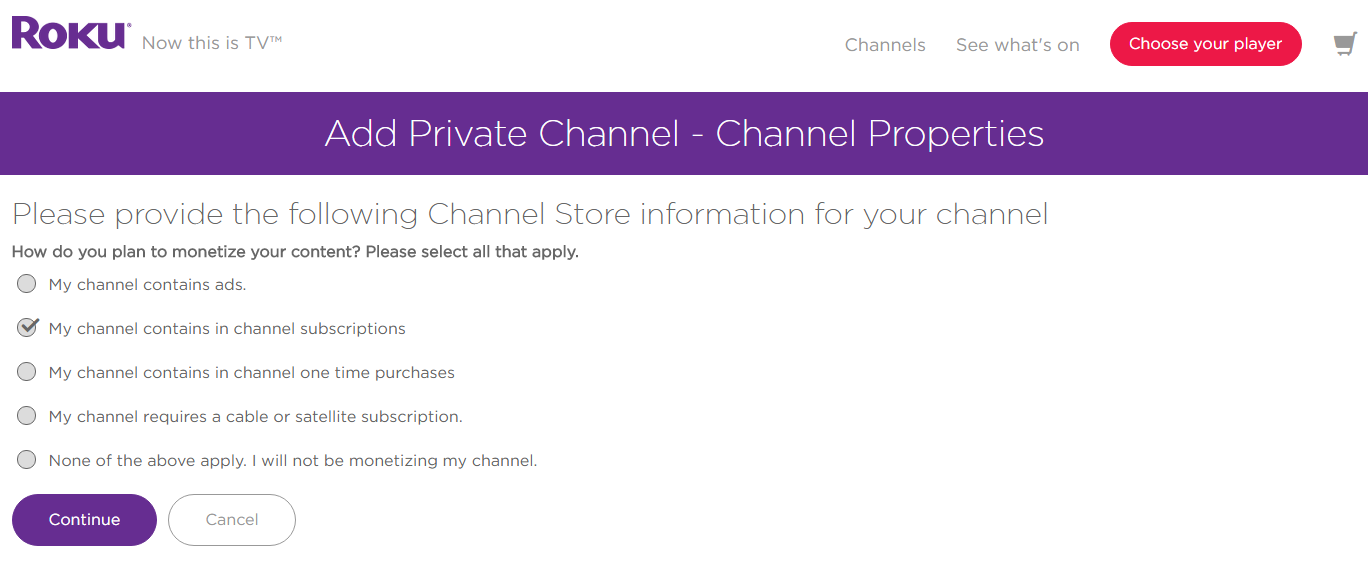Click the Cancel button

[232, 520]
